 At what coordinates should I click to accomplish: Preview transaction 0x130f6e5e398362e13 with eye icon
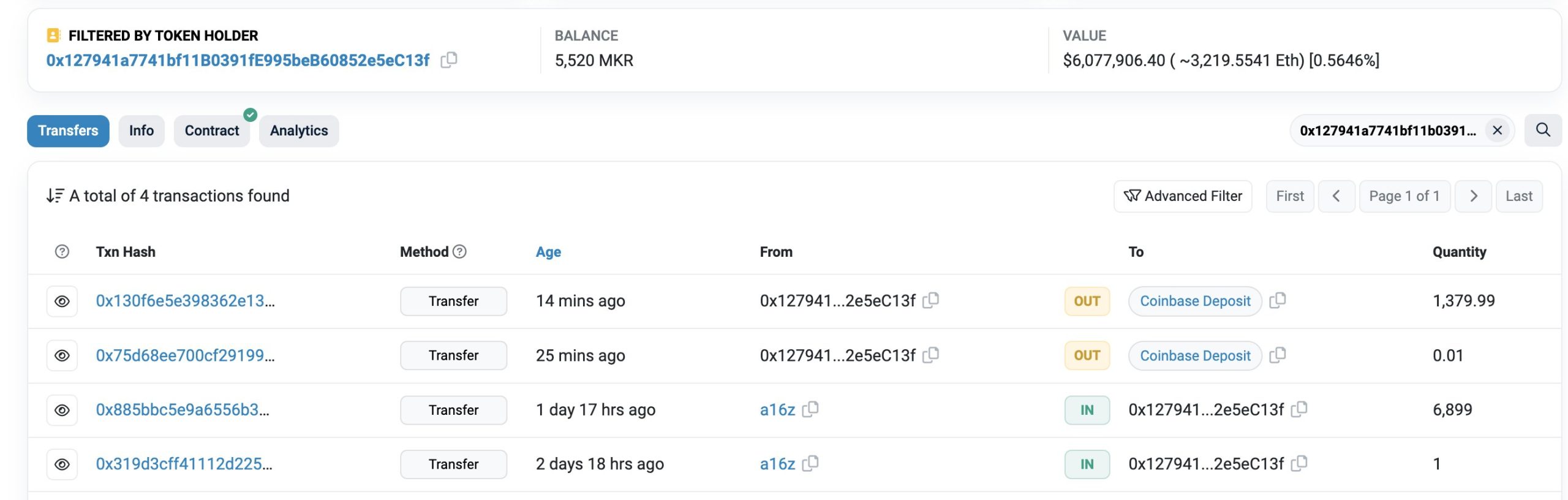click(62, 301)
